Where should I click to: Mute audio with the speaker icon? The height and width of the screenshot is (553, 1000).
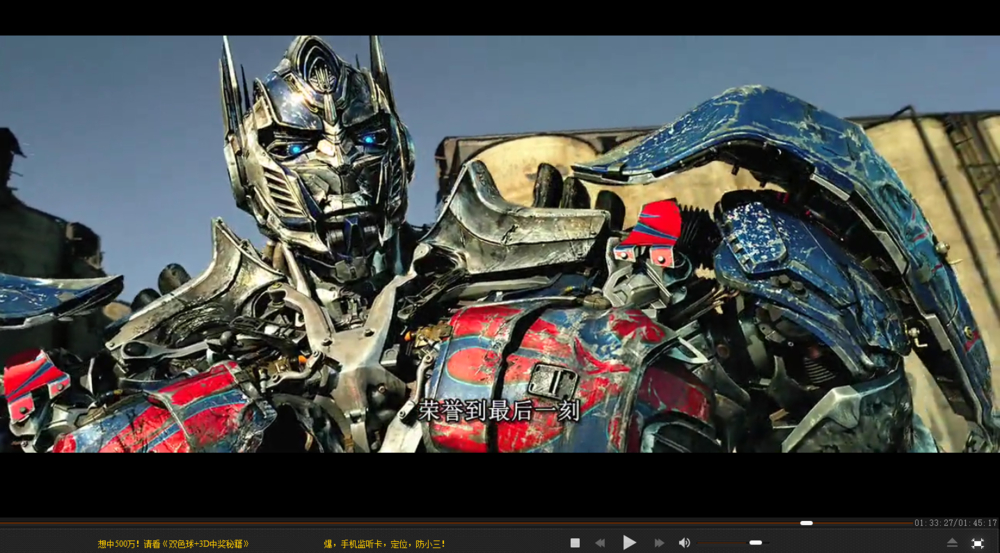(x=684, y=543)
